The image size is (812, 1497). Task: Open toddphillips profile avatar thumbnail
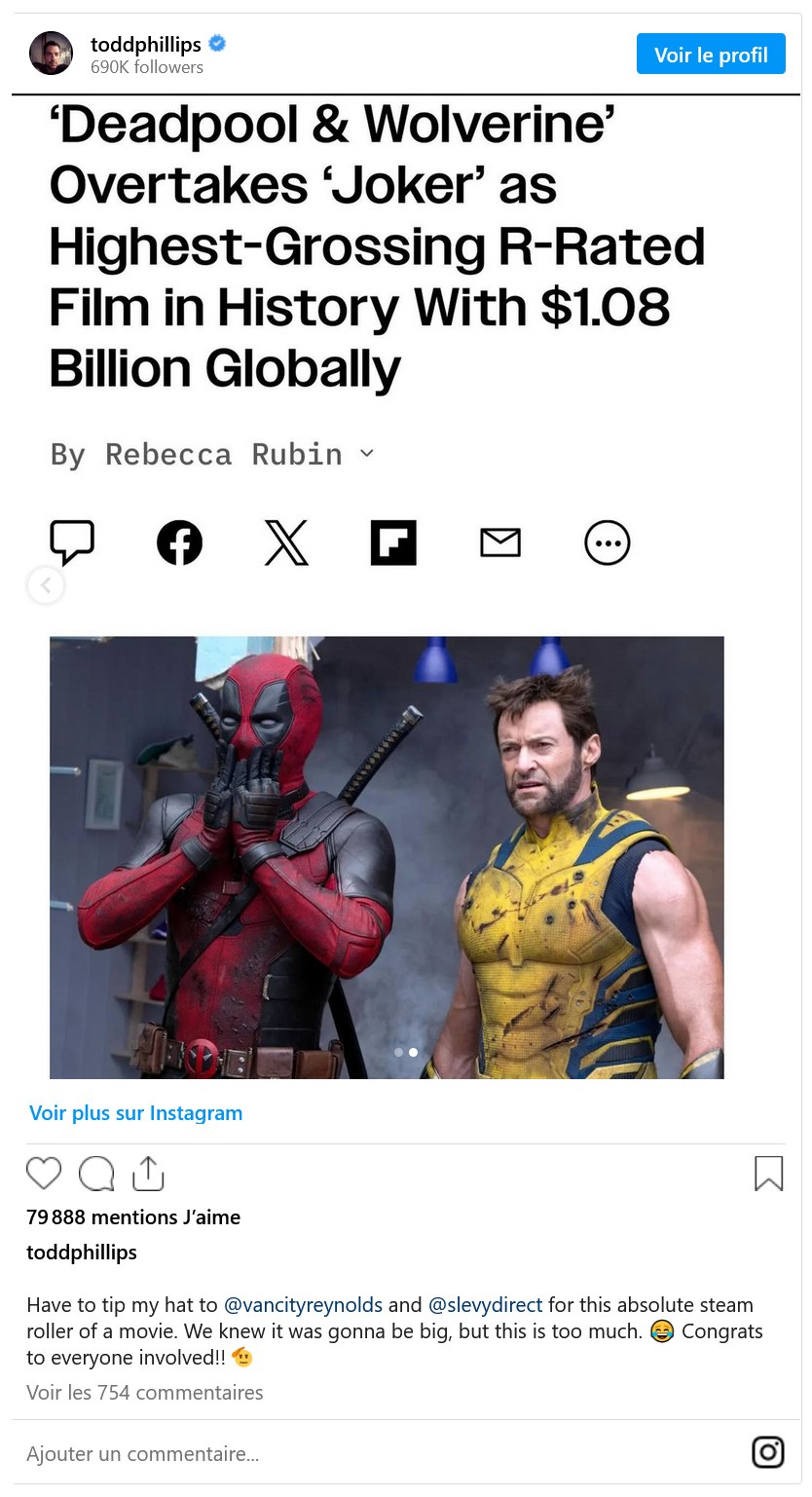[x=51, y=54]
